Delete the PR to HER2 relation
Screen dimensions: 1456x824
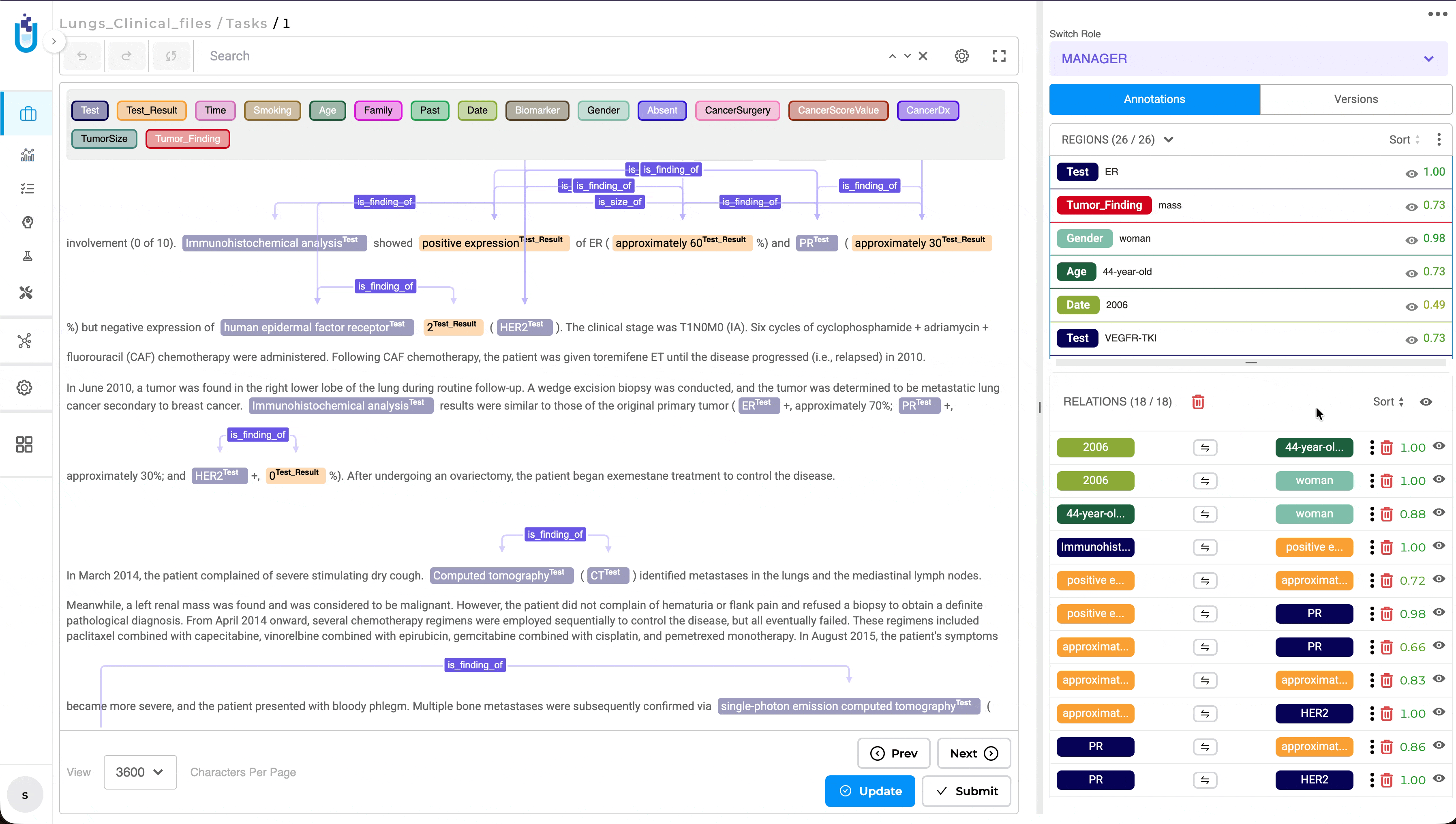click(x=1386, y=780)
